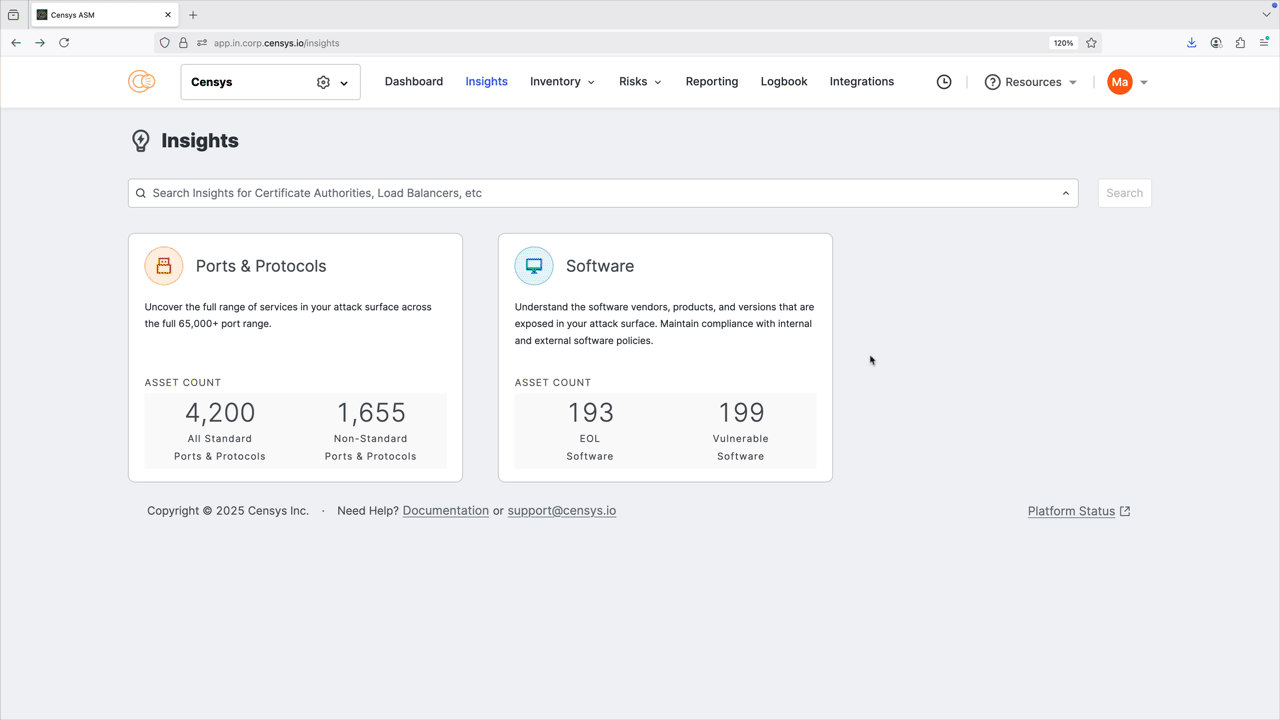The height and width of the screenshot is (720, 1280).
Task: Expand the Risks menu
Action: click(x=640, y=82)
